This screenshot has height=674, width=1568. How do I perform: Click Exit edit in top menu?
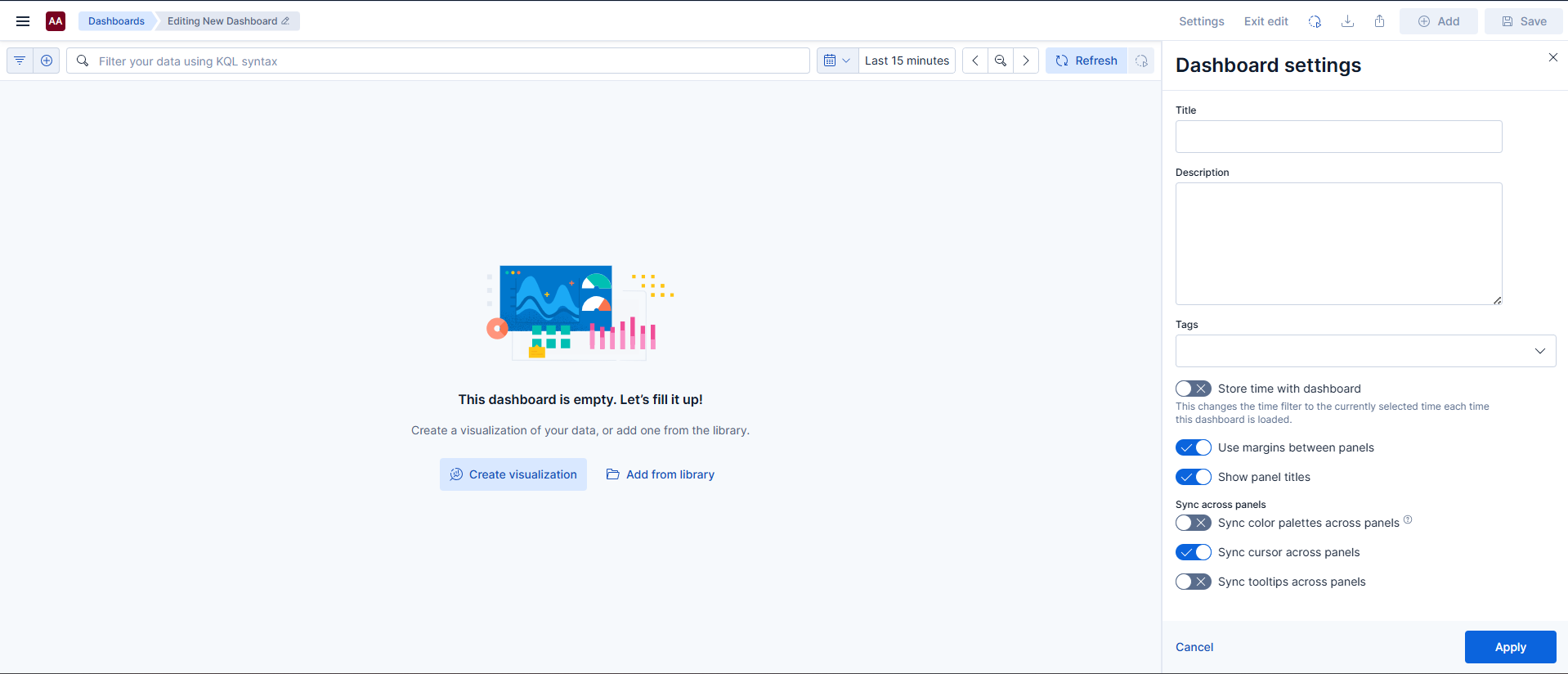tap(1266, 21)
